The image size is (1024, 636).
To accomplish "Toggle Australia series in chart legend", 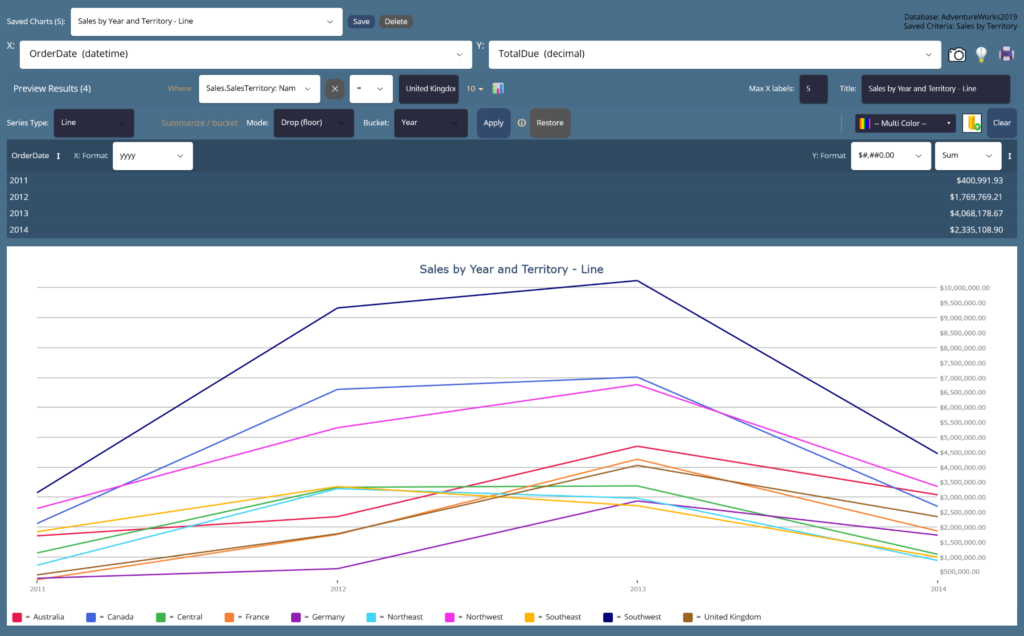I will 39,617.
